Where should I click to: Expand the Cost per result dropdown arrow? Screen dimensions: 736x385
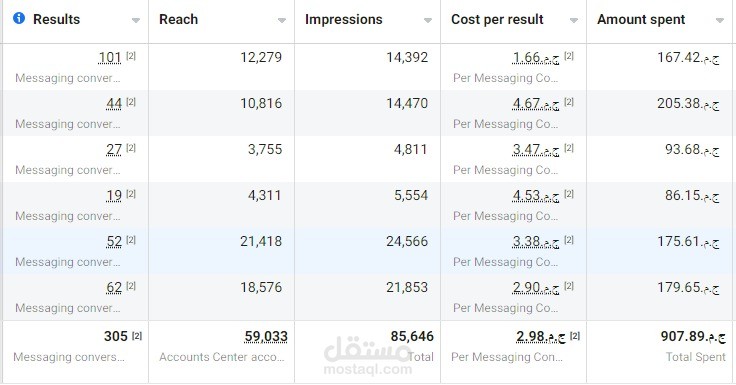574,20
